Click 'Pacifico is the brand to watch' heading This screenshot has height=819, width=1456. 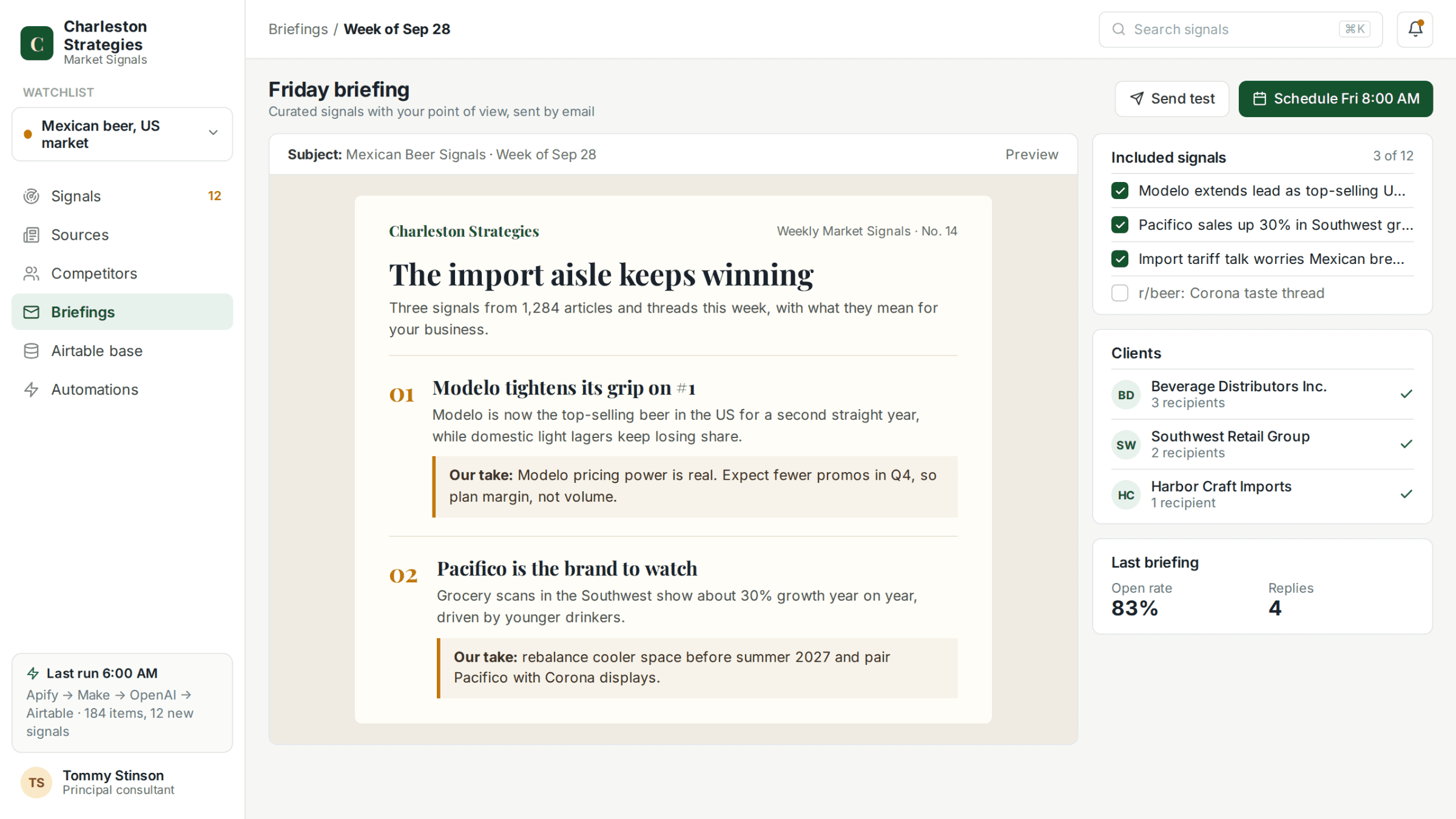[x=567, y=568]
